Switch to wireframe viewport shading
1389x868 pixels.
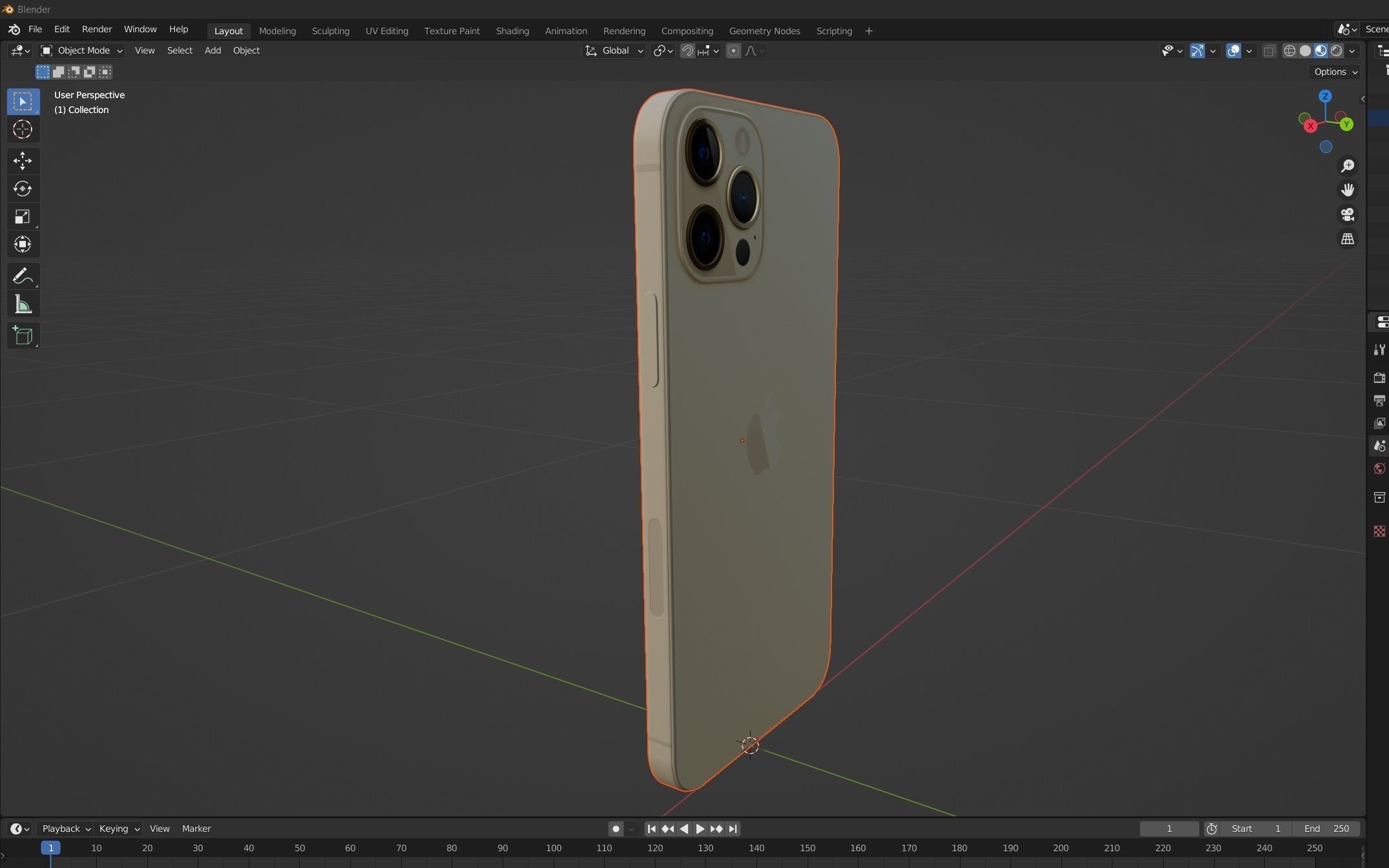pyautogui.click(x=1290, y=50)
